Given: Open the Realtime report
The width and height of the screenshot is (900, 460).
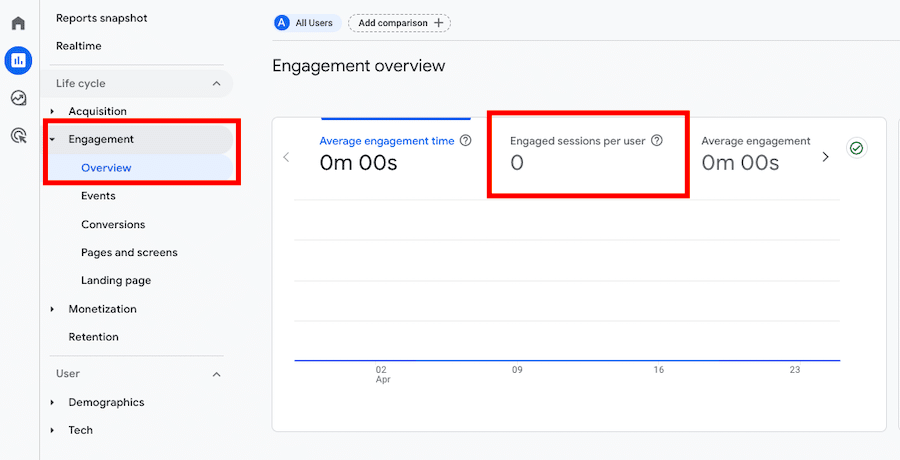Looking at the screenshot, I should [78, 46].
